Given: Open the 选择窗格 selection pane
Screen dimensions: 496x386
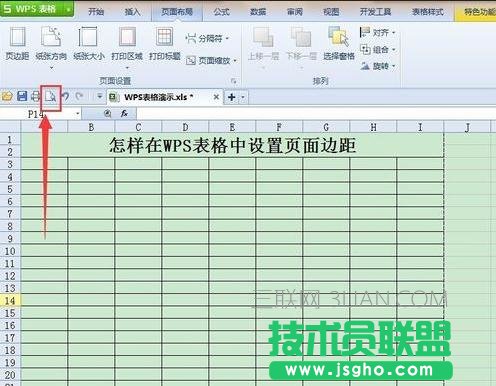Looking at the screenshot, I should click(x=339, y=43).
